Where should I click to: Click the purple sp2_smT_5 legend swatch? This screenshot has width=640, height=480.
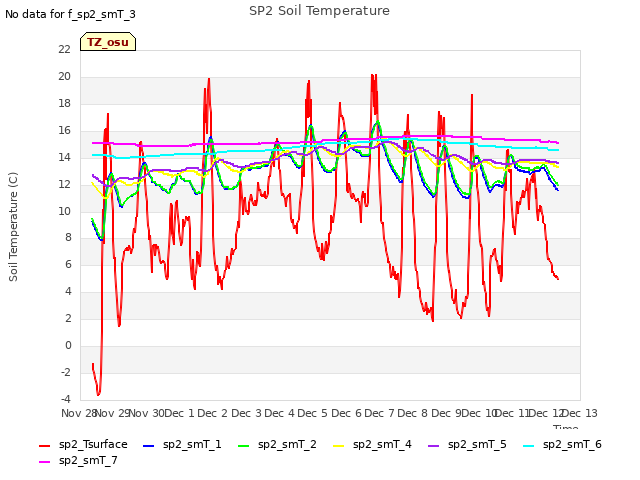433,446
